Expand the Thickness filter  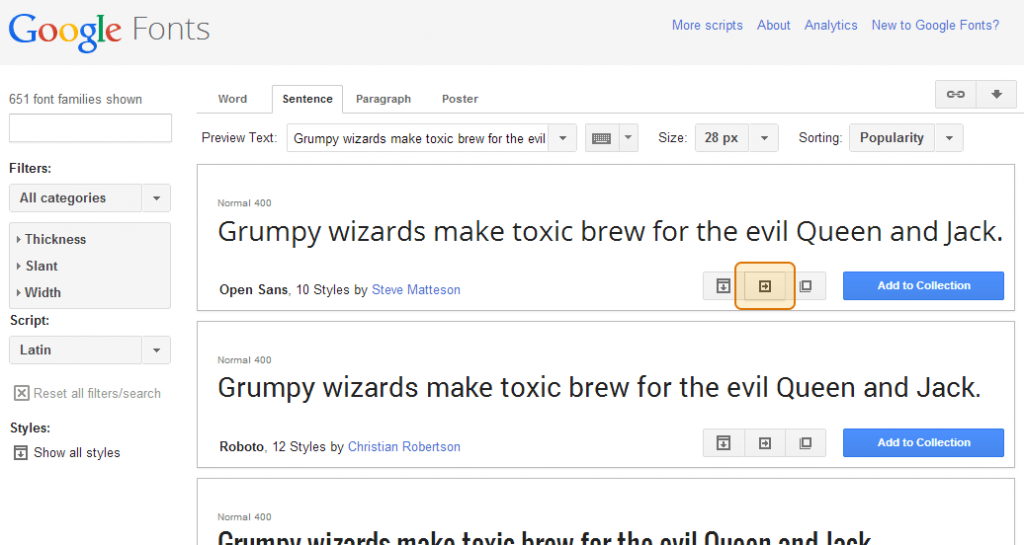pyautogui.click(x=52, y=239)
